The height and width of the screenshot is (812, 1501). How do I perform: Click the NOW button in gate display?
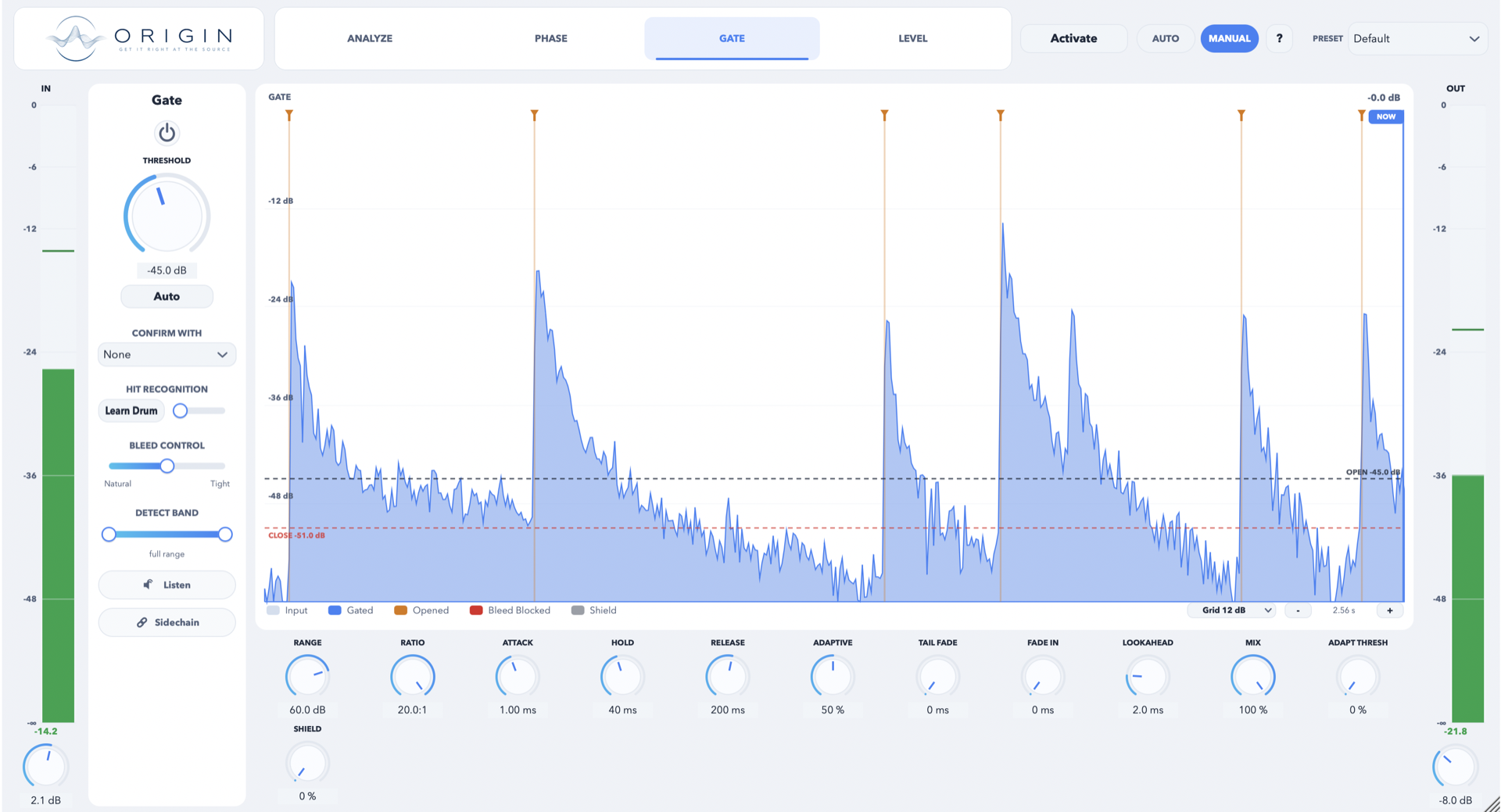pyautogui.click(x=1385, y=116)
